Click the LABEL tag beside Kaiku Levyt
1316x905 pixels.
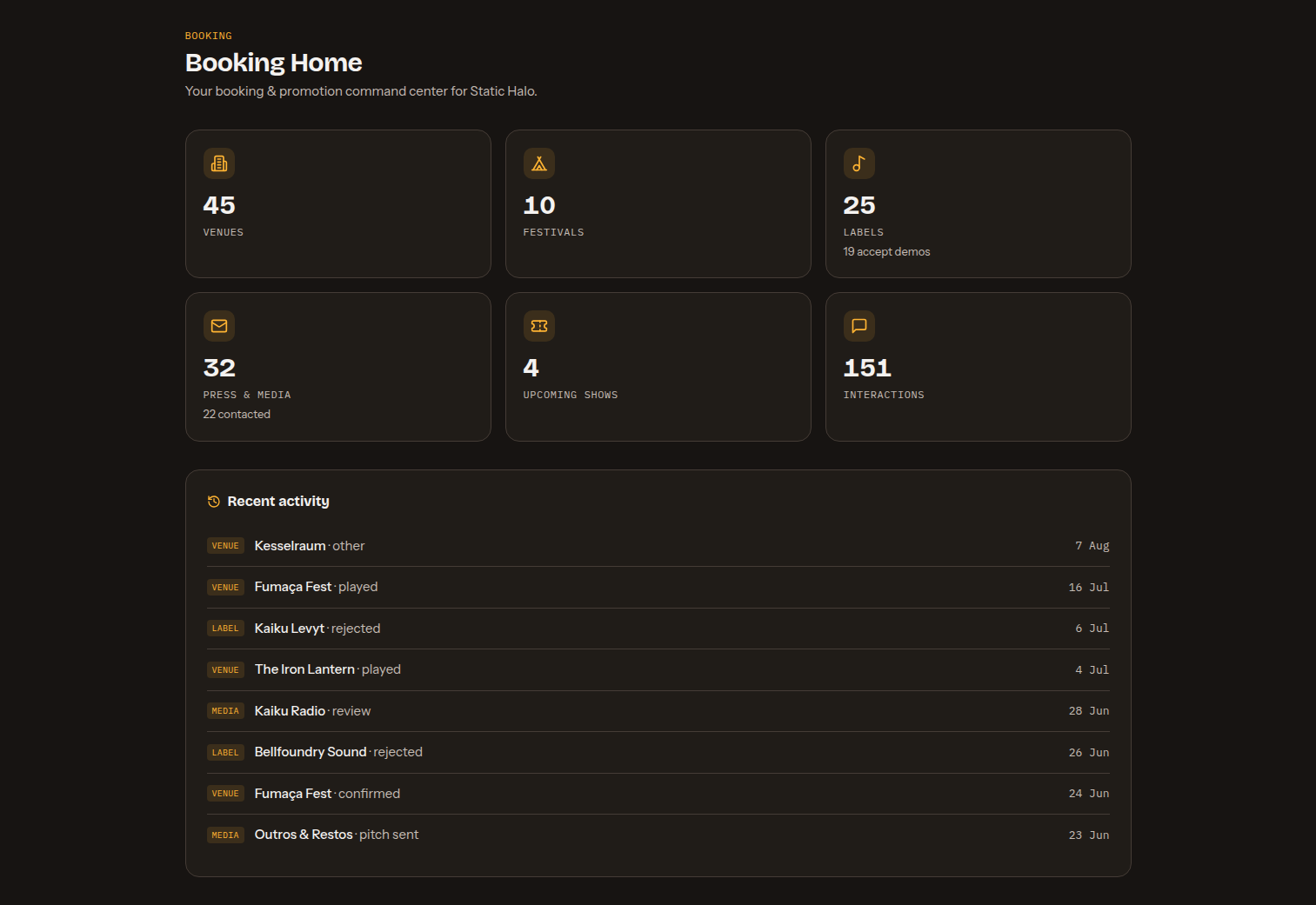(x=225, y=629)
